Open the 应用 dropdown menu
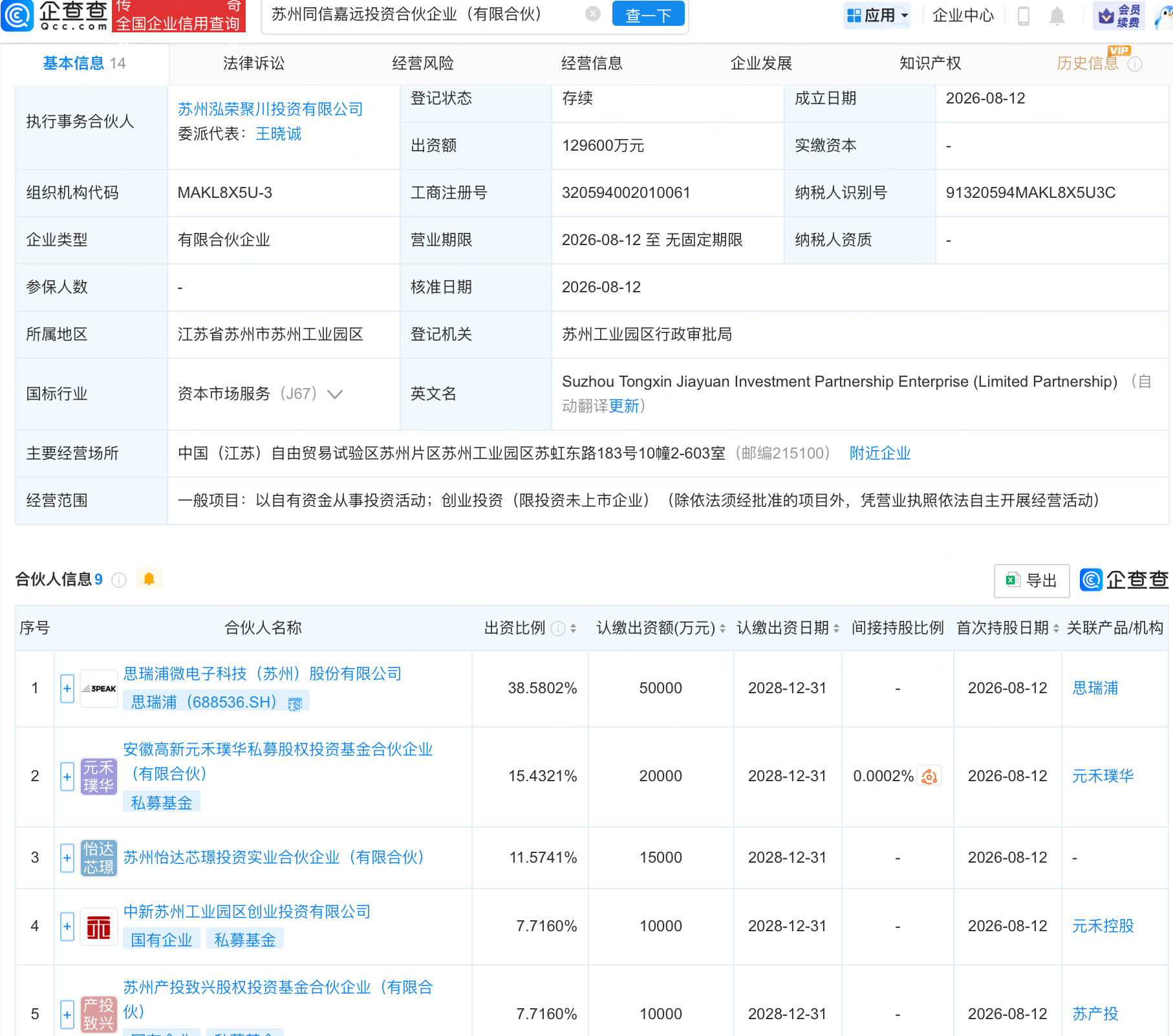 [877, 16]
